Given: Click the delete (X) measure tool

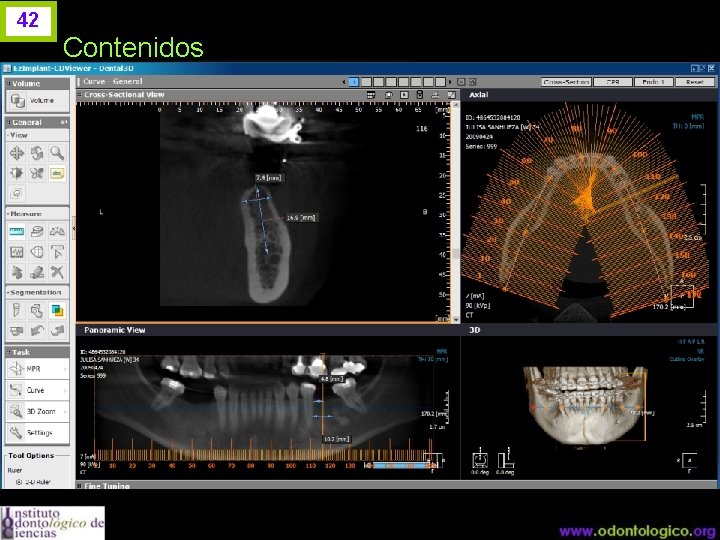Looking at the screenshot, I should coord(57,272).
